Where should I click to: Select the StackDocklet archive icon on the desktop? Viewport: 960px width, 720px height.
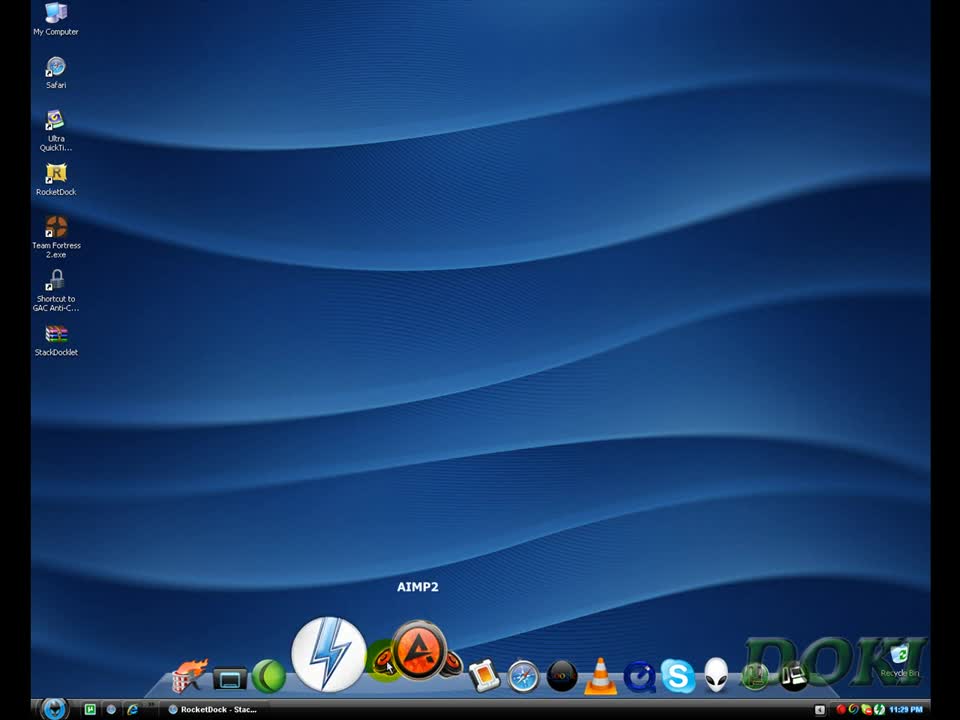point(56,340)
